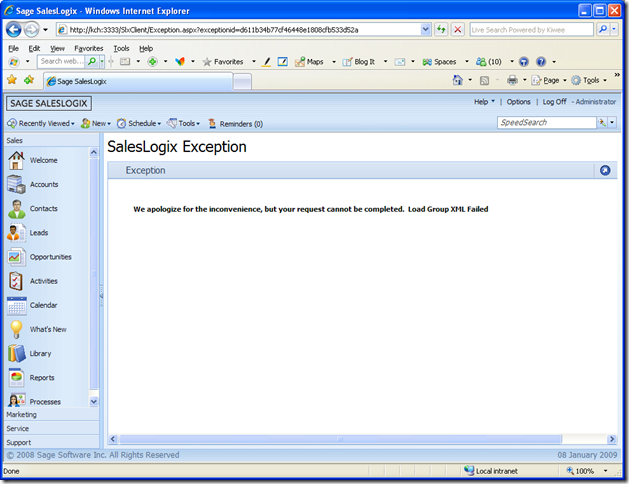Click the Maps toolbar button
The image size is (629, 484).
309,62
